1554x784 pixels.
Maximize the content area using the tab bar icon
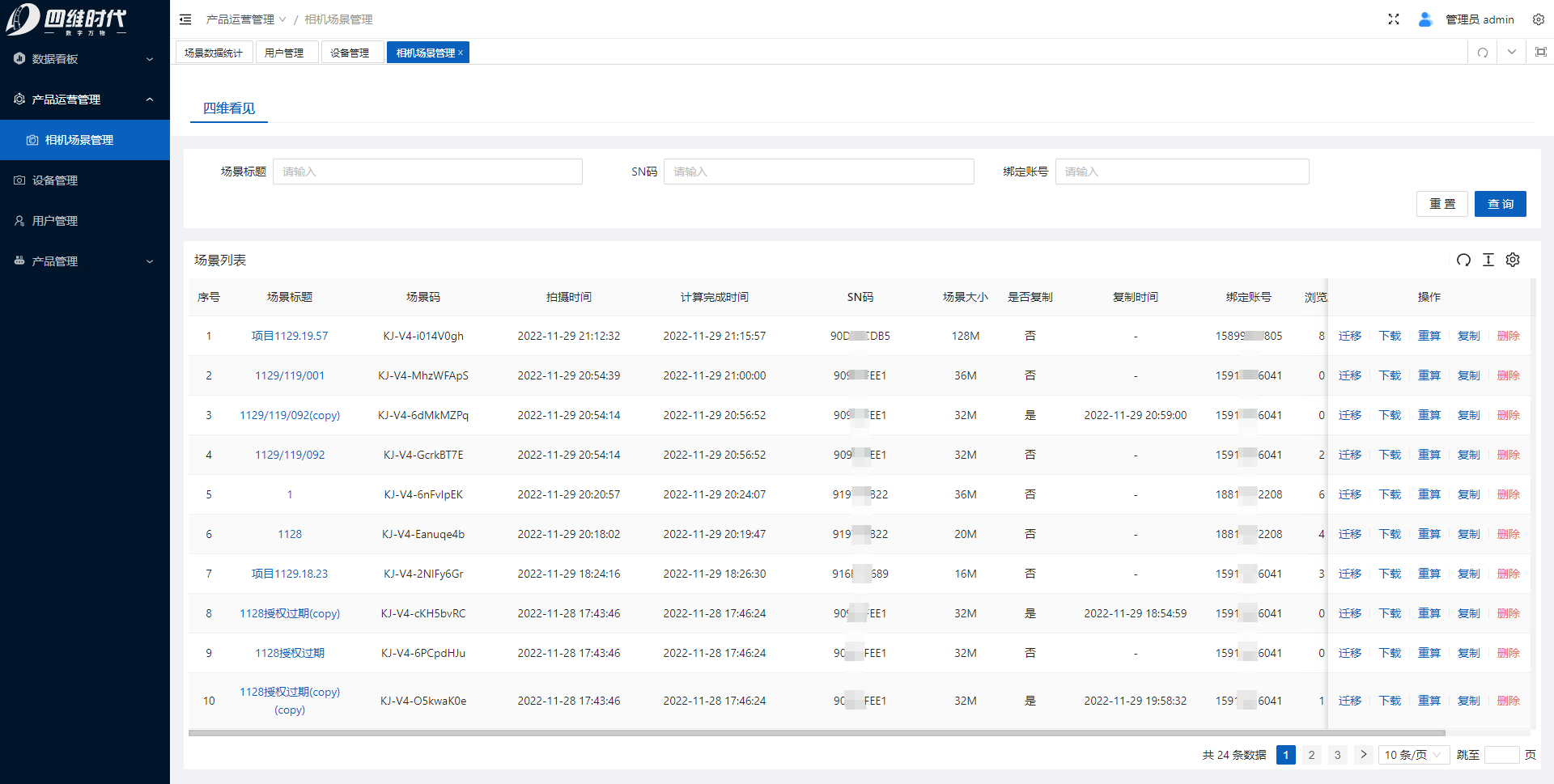click(x=1541, y=53)
